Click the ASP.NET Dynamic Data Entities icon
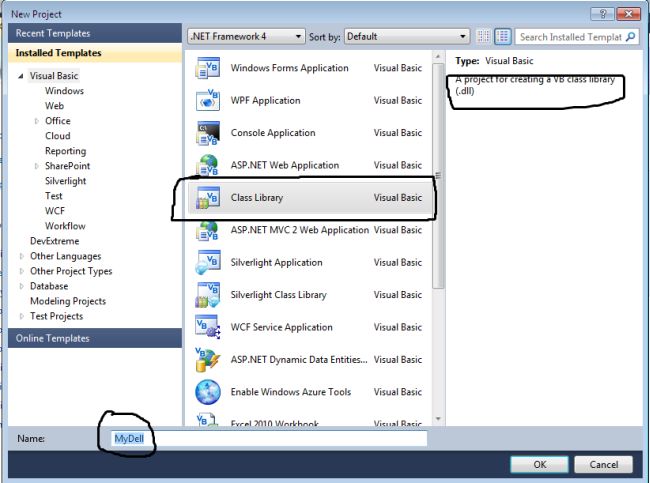Image resolution: width=650 pixels, height=483 pixels. tap(207, 360)
